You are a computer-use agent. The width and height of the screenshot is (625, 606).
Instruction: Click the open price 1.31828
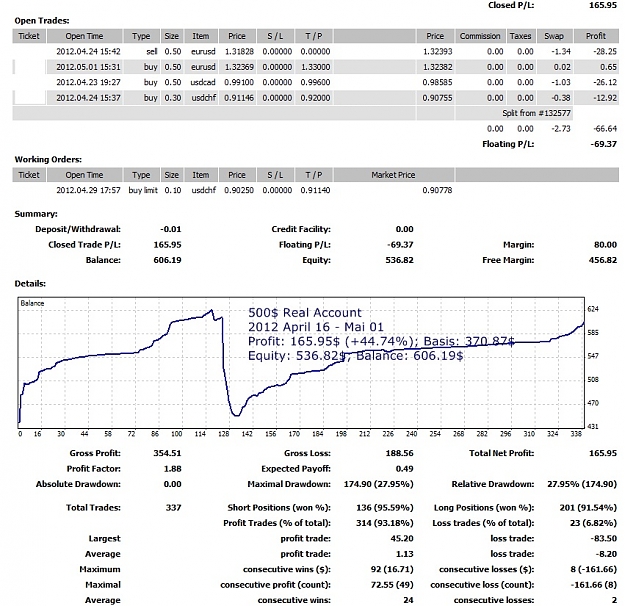click(x=239, y=51)
